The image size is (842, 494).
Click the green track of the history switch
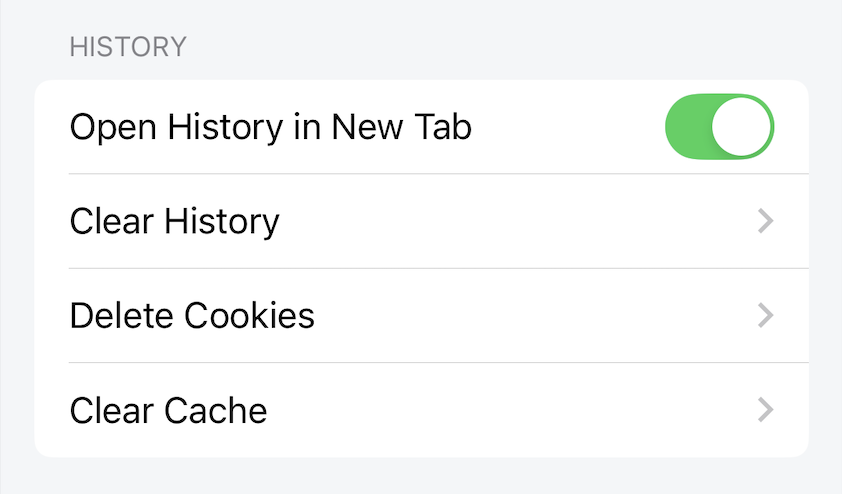click(x=690, y=127)
